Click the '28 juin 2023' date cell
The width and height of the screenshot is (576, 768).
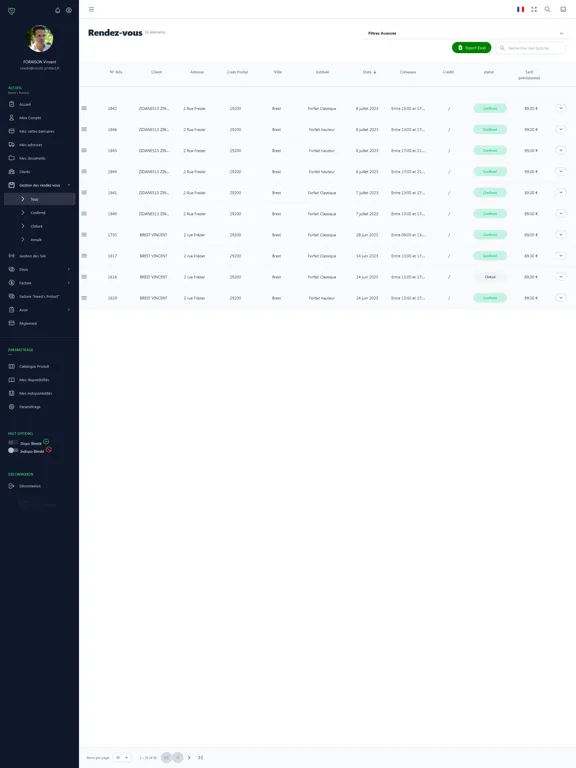click(367, 235)
